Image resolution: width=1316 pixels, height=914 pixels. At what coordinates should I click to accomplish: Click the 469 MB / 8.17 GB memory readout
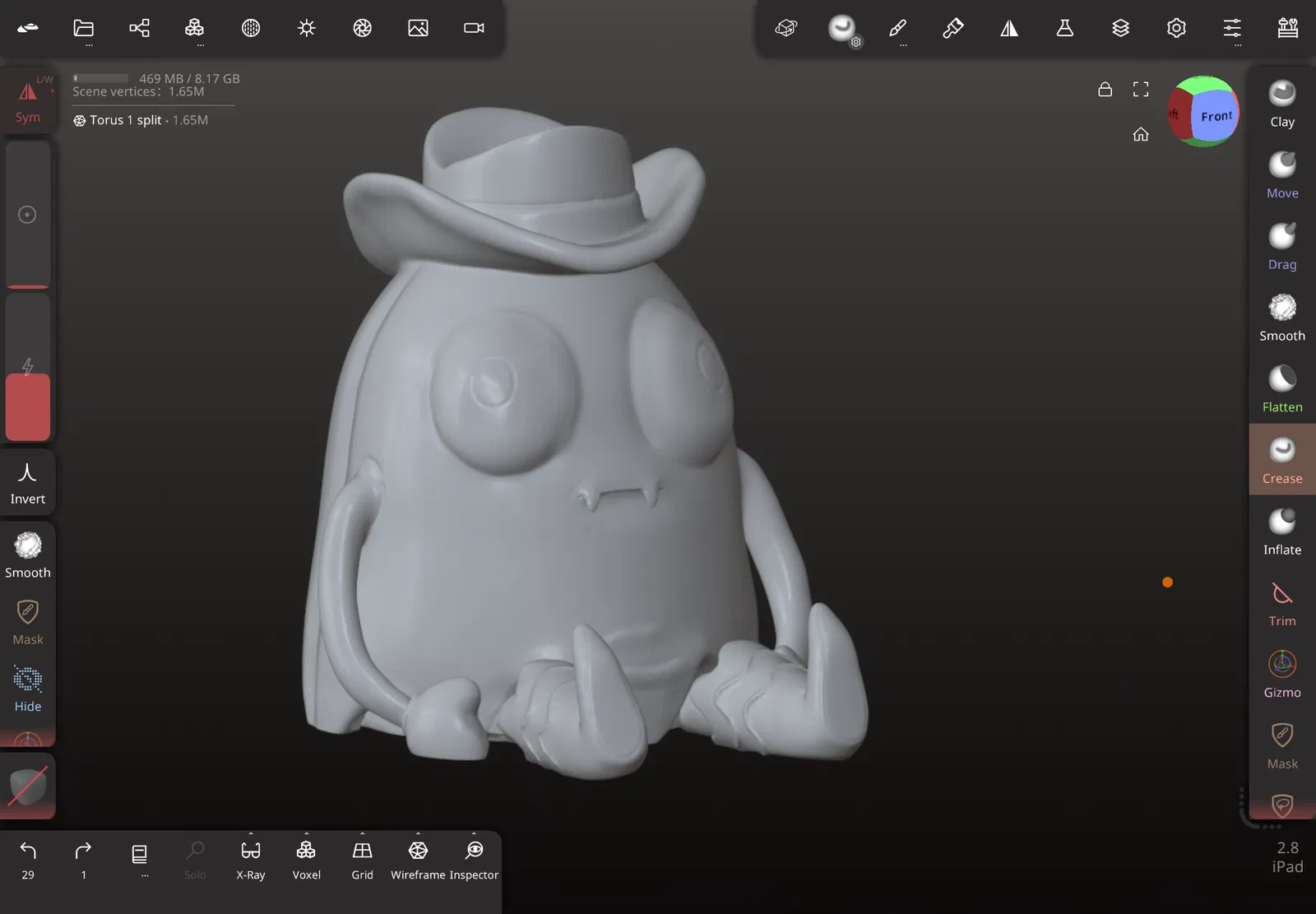pos(189,78)
